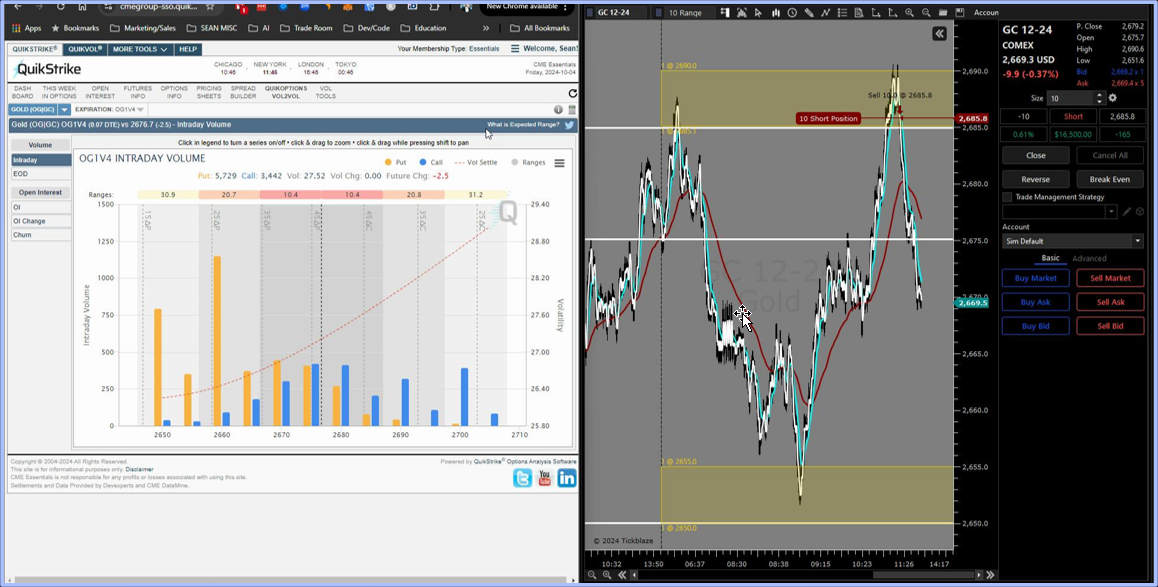Select EOD volume view
This screenshot has width=1158, height=587.
[x=41, y=174]
